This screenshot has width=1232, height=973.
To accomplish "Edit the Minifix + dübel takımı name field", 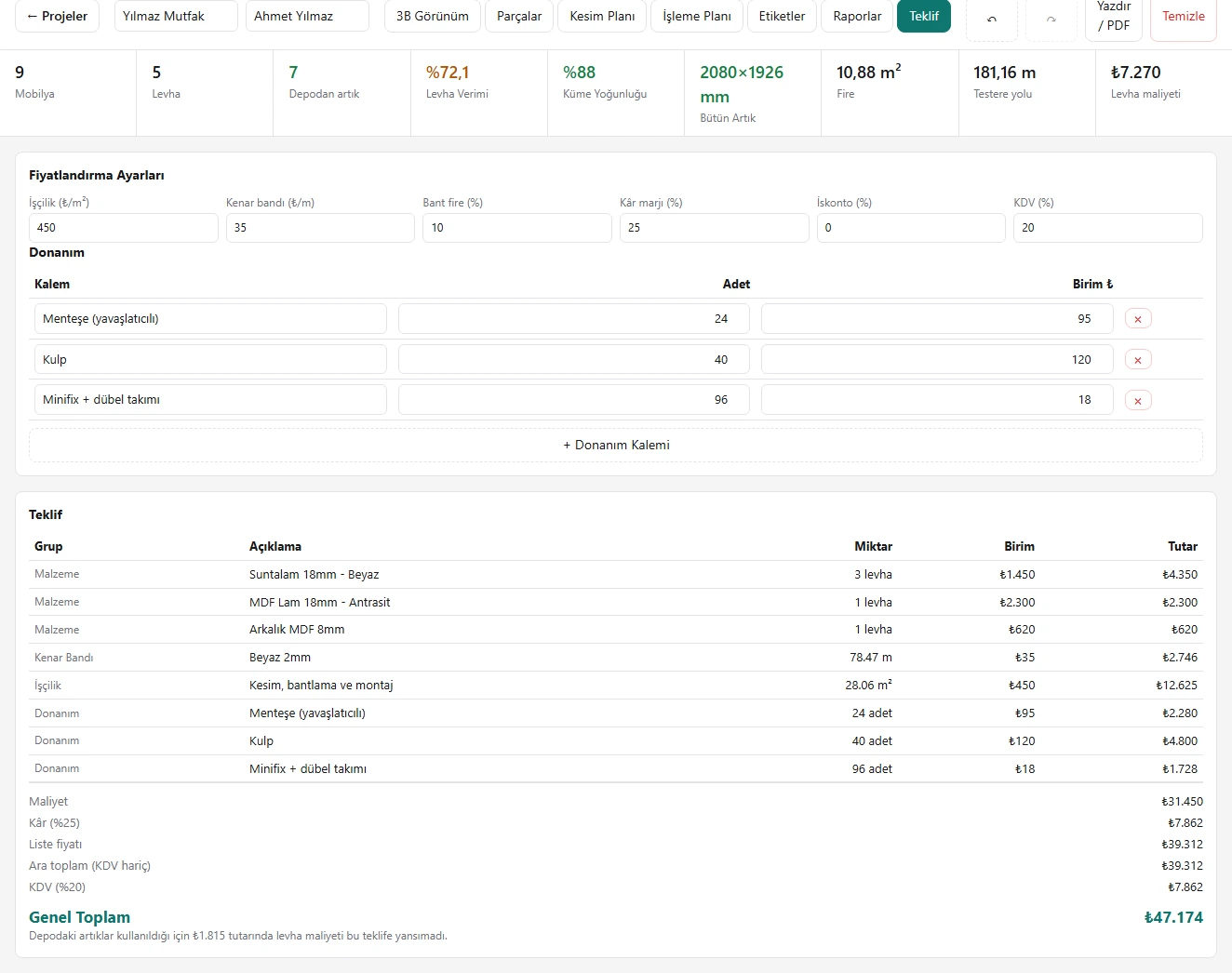I will click(x=210, y=400).
